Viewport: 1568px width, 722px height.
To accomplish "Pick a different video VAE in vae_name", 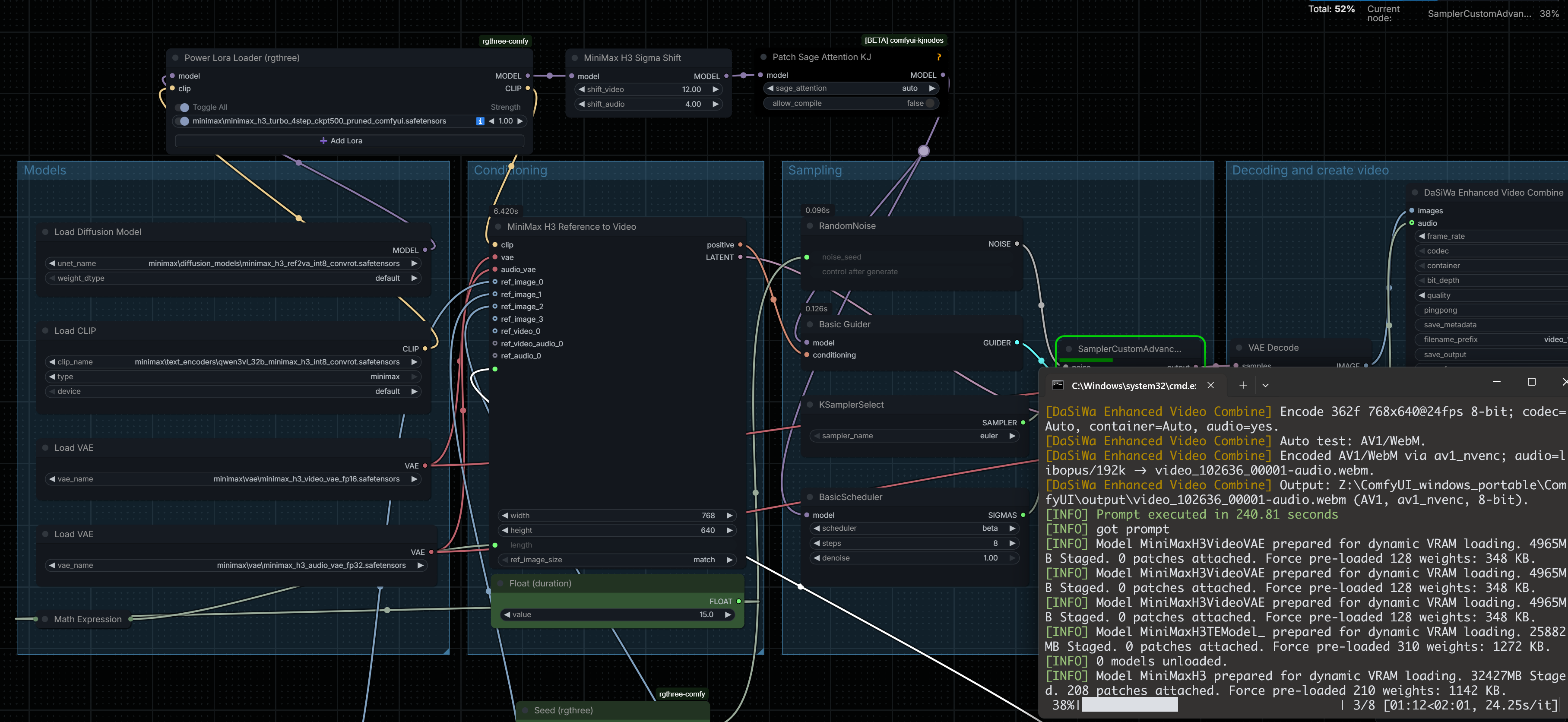I will click(x=233, y=479).
